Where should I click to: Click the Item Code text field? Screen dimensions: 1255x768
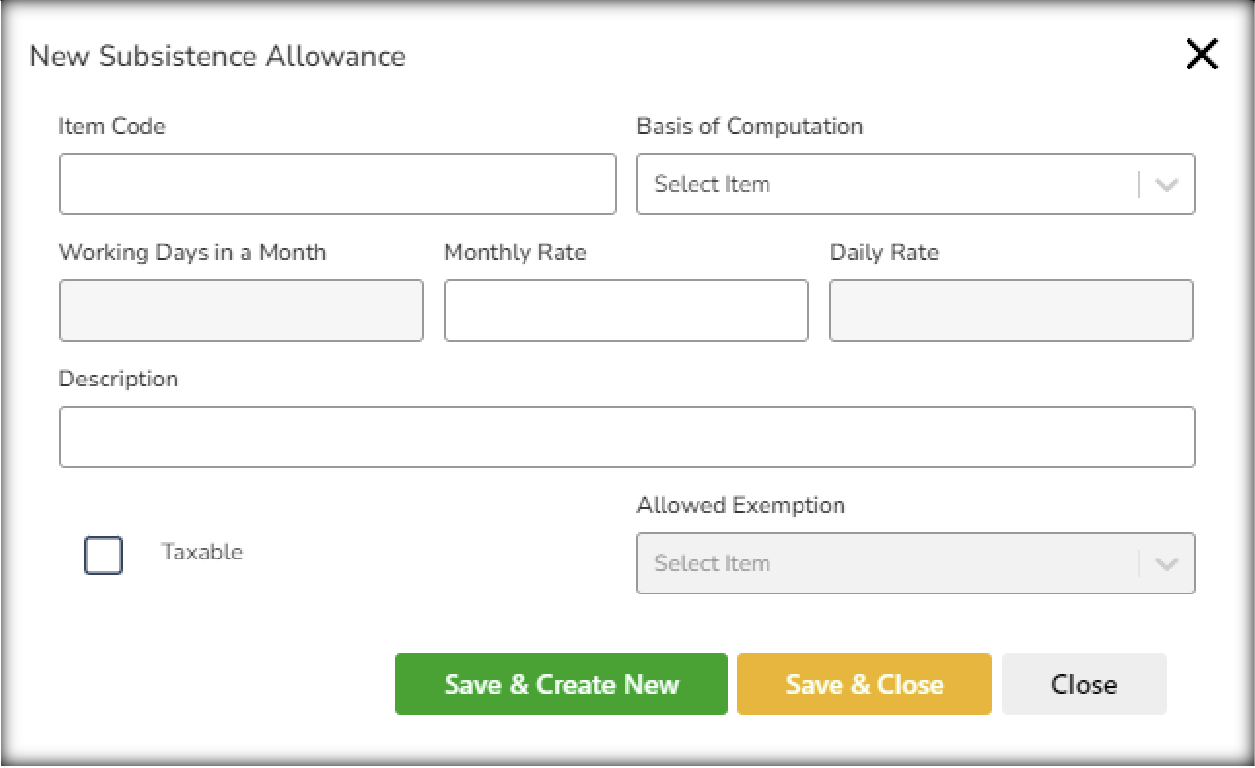click(x=337, y=184)
